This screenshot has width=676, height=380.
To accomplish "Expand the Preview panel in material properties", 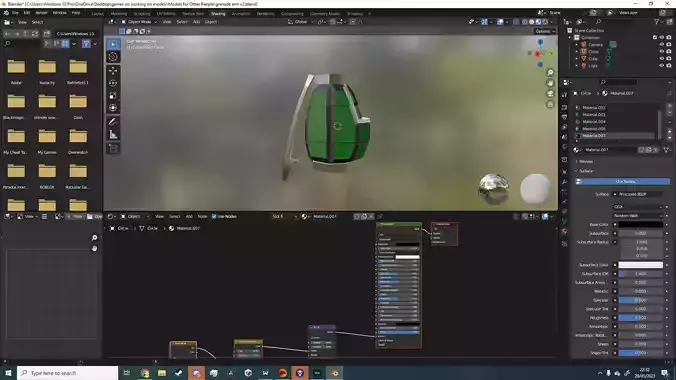I will pyautogui.click(x=586, y=162).
